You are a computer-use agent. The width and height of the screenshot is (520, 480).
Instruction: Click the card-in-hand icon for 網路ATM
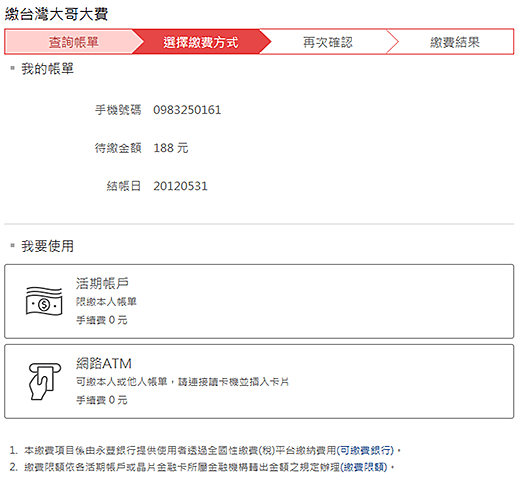(45, 381)
